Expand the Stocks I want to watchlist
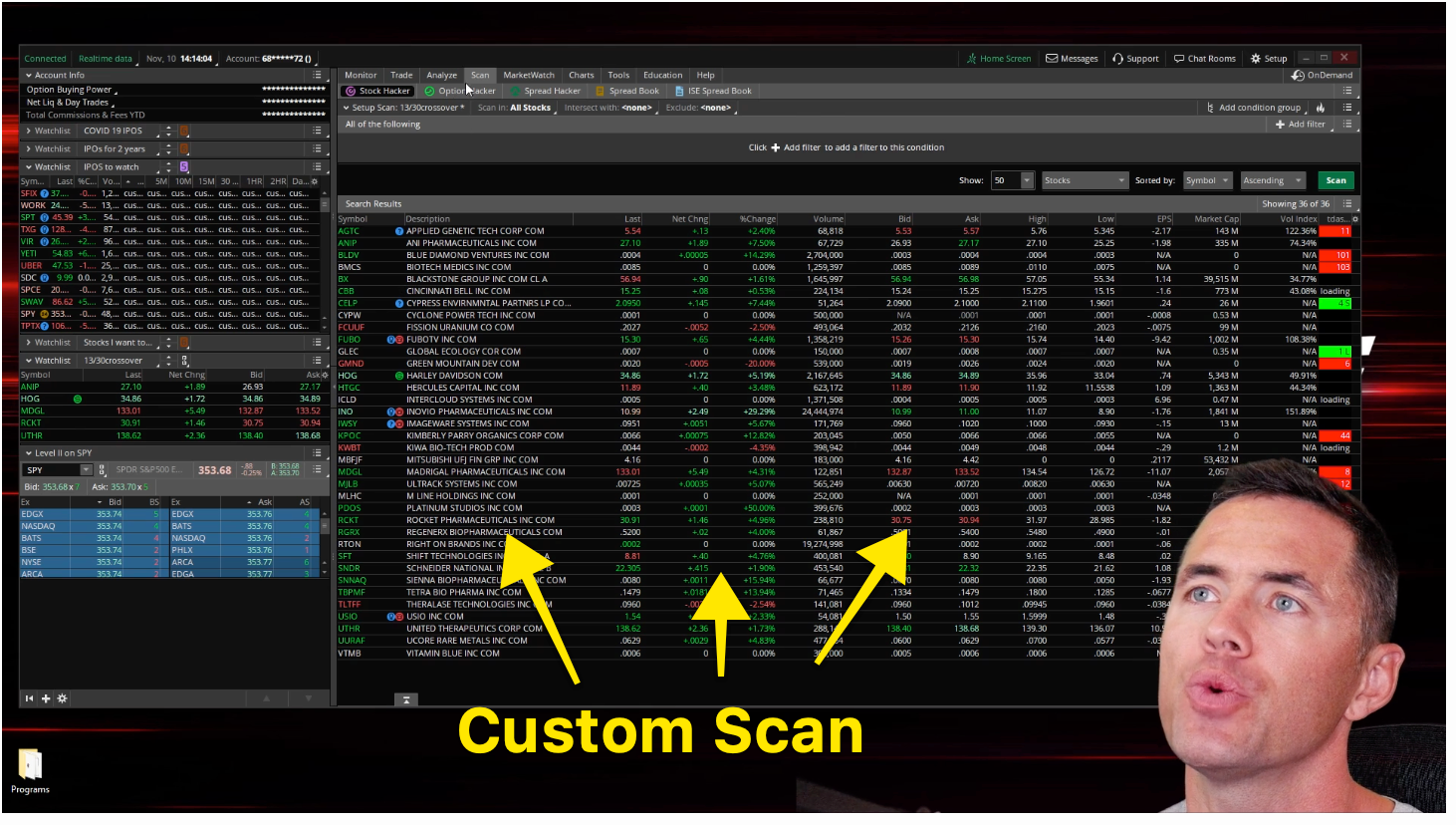 [x=28, y=342]
